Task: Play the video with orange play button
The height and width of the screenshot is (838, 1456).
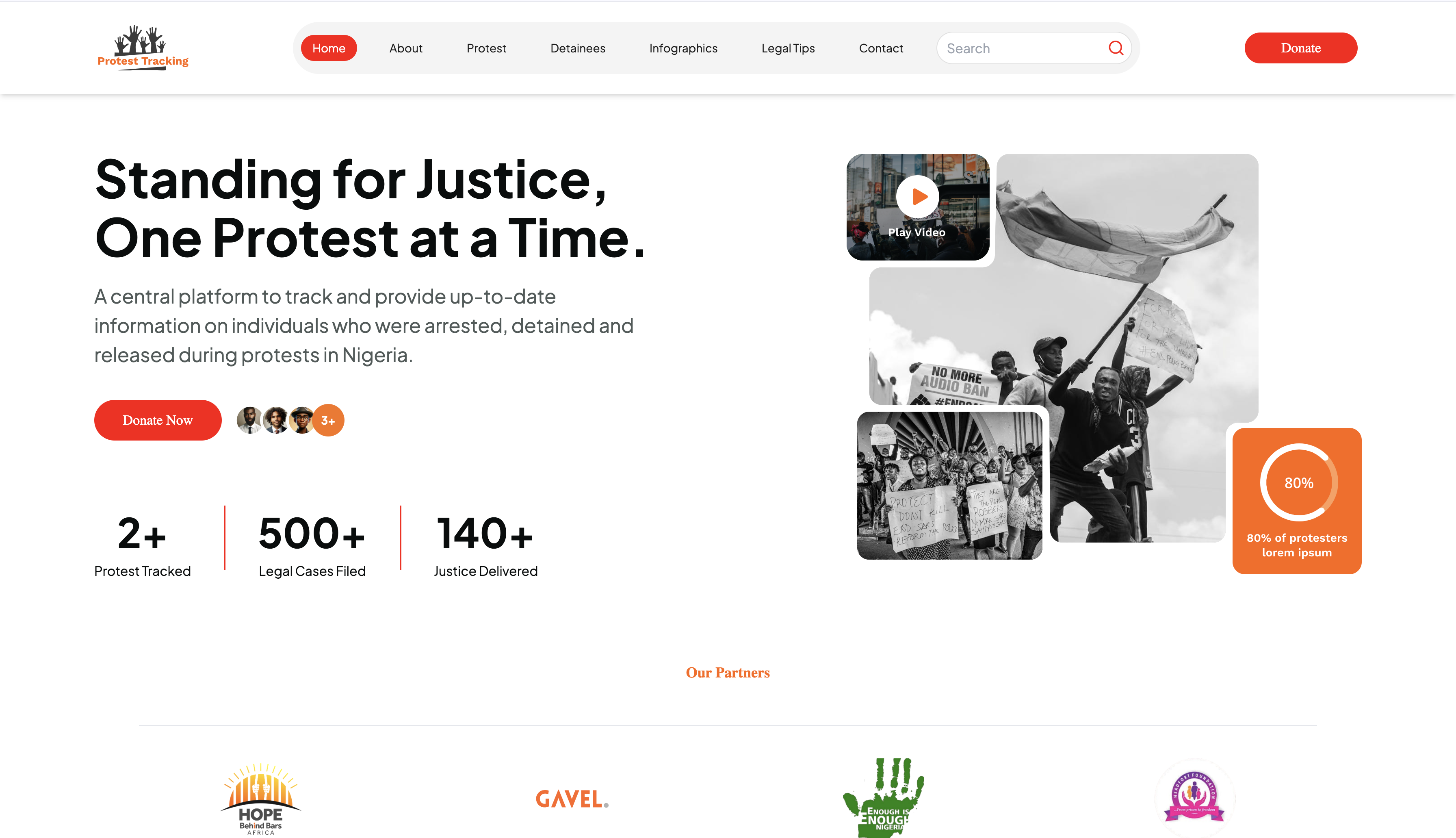Action: (x=918, y=197)
